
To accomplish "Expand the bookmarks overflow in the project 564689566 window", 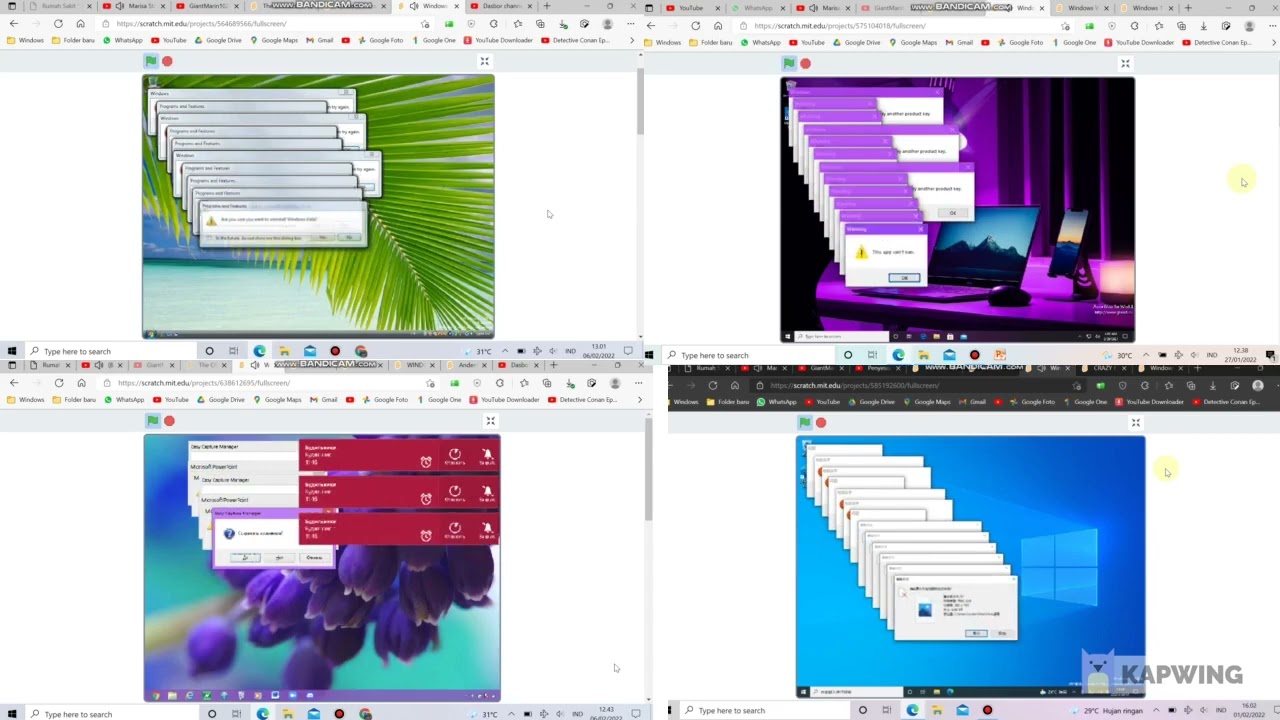I will point(631,40).
